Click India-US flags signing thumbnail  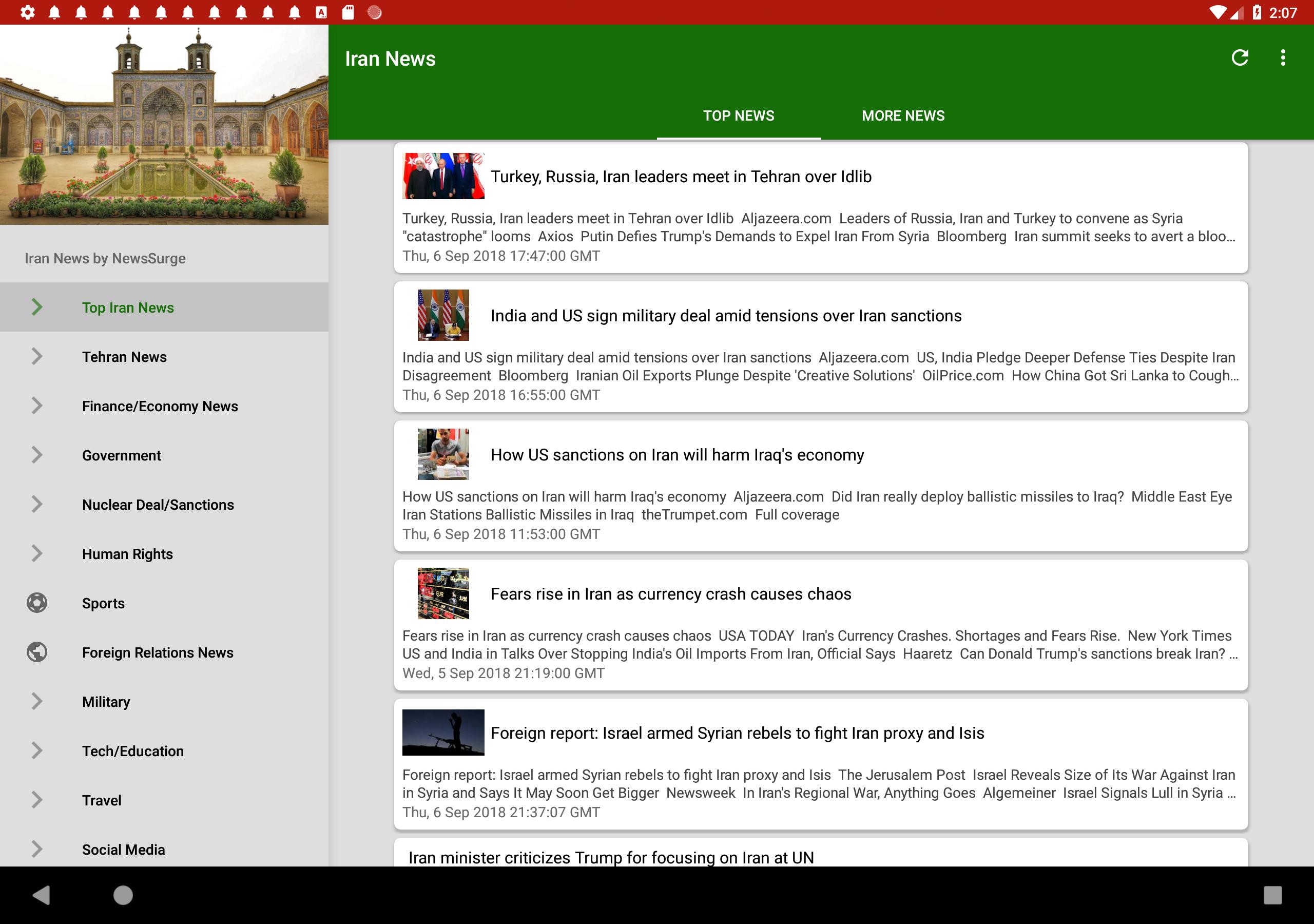(x=443, y=315)
